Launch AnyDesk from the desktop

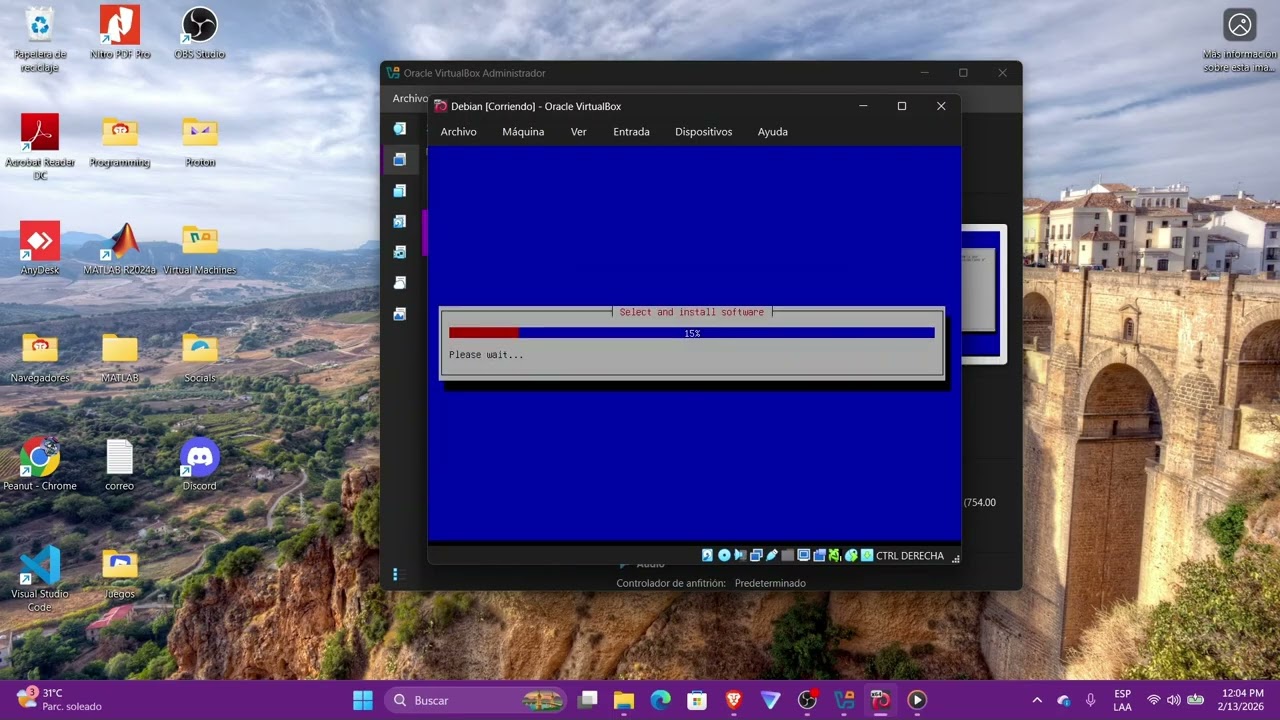click(x=40, y=248)
